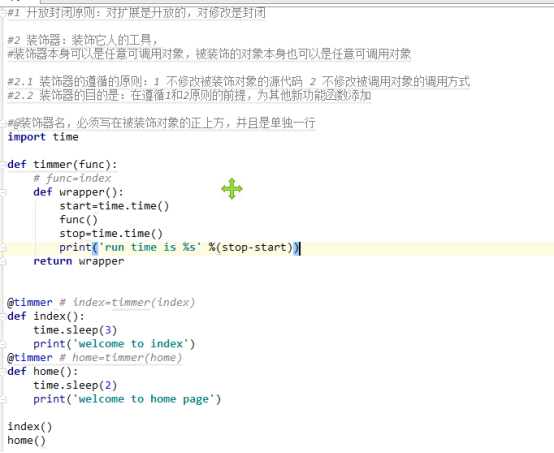The width and height of the screenshot is (554, 453).
Task: Click the 'index()' call at bottom
Action: tap(30, 426)
